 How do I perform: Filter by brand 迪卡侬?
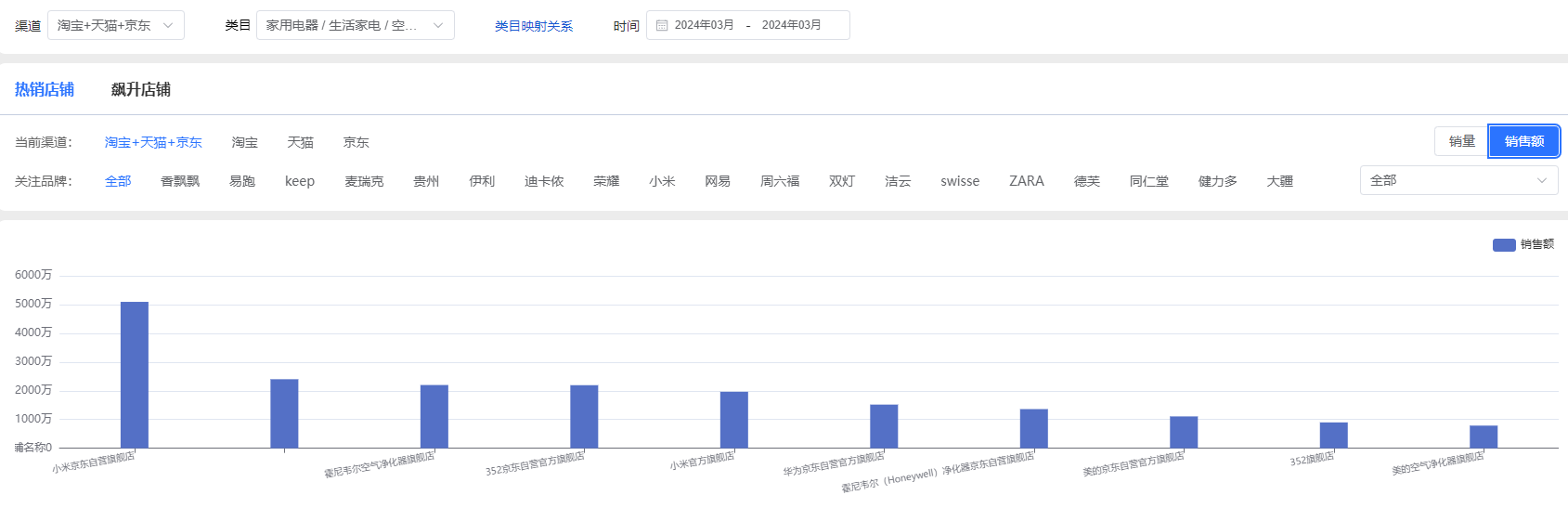point(544,181)
